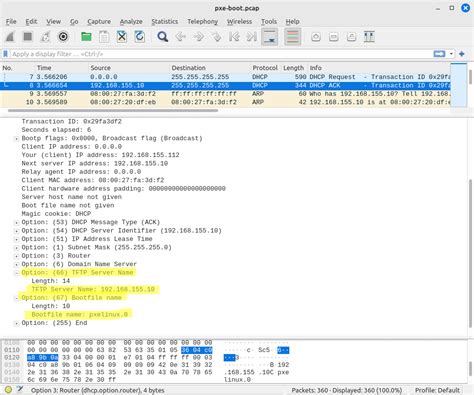Viewport: 474px width, 395px height.
Task: Zoom out of packet text
Action: 334,37
